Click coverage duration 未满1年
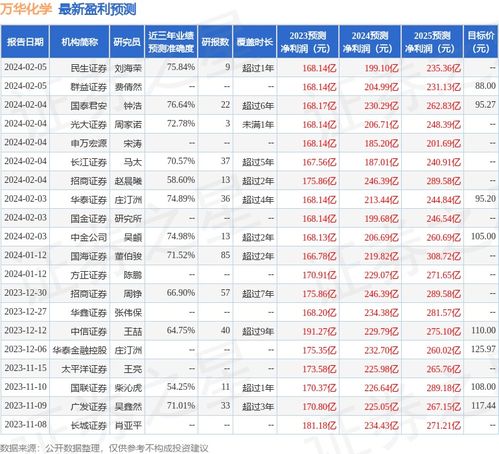Image resolution: width=499 pixels, height=454 pixels. click(258, 125)
